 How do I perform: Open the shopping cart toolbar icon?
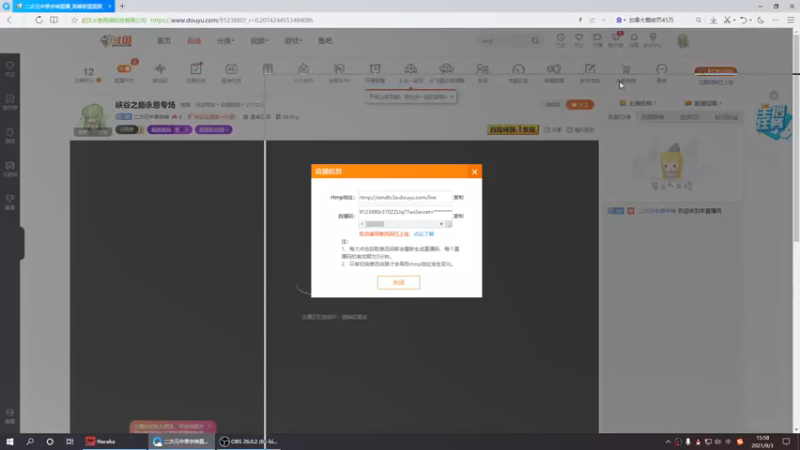click(x=626, y=69)
